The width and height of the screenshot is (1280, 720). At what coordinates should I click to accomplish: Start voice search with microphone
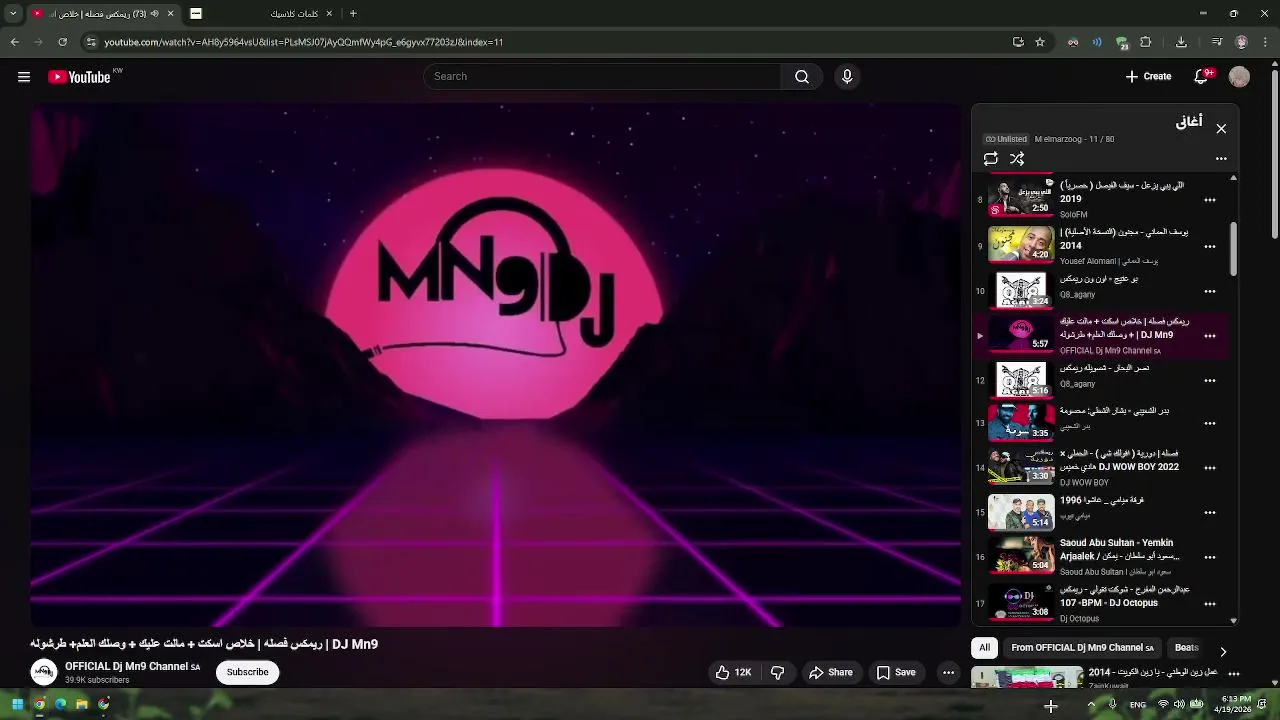pos(847,77)
